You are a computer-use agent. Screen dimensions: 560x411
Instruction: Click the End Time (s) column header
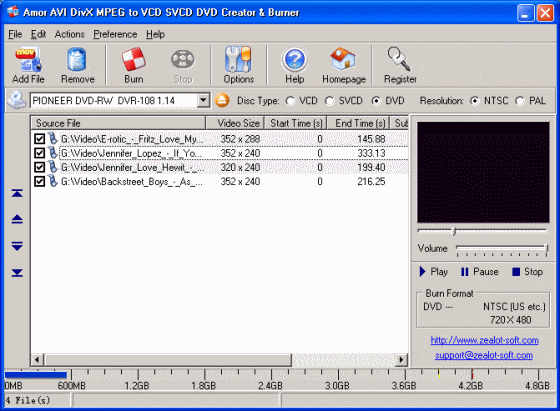coord(358,123)
